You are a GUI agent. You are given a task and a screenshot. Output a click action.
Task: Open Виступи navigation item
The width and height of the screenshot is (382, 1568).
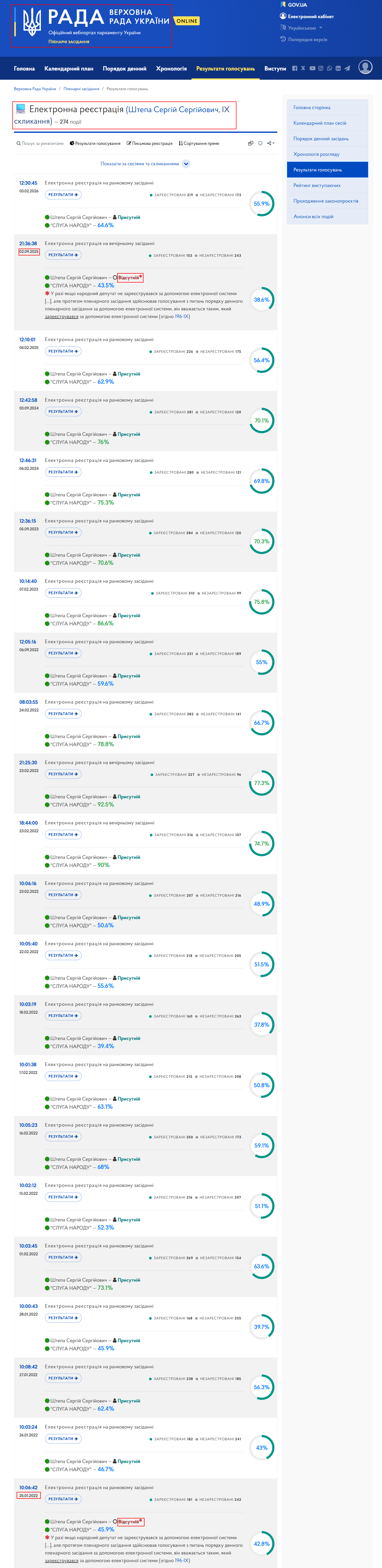(275, 69)
